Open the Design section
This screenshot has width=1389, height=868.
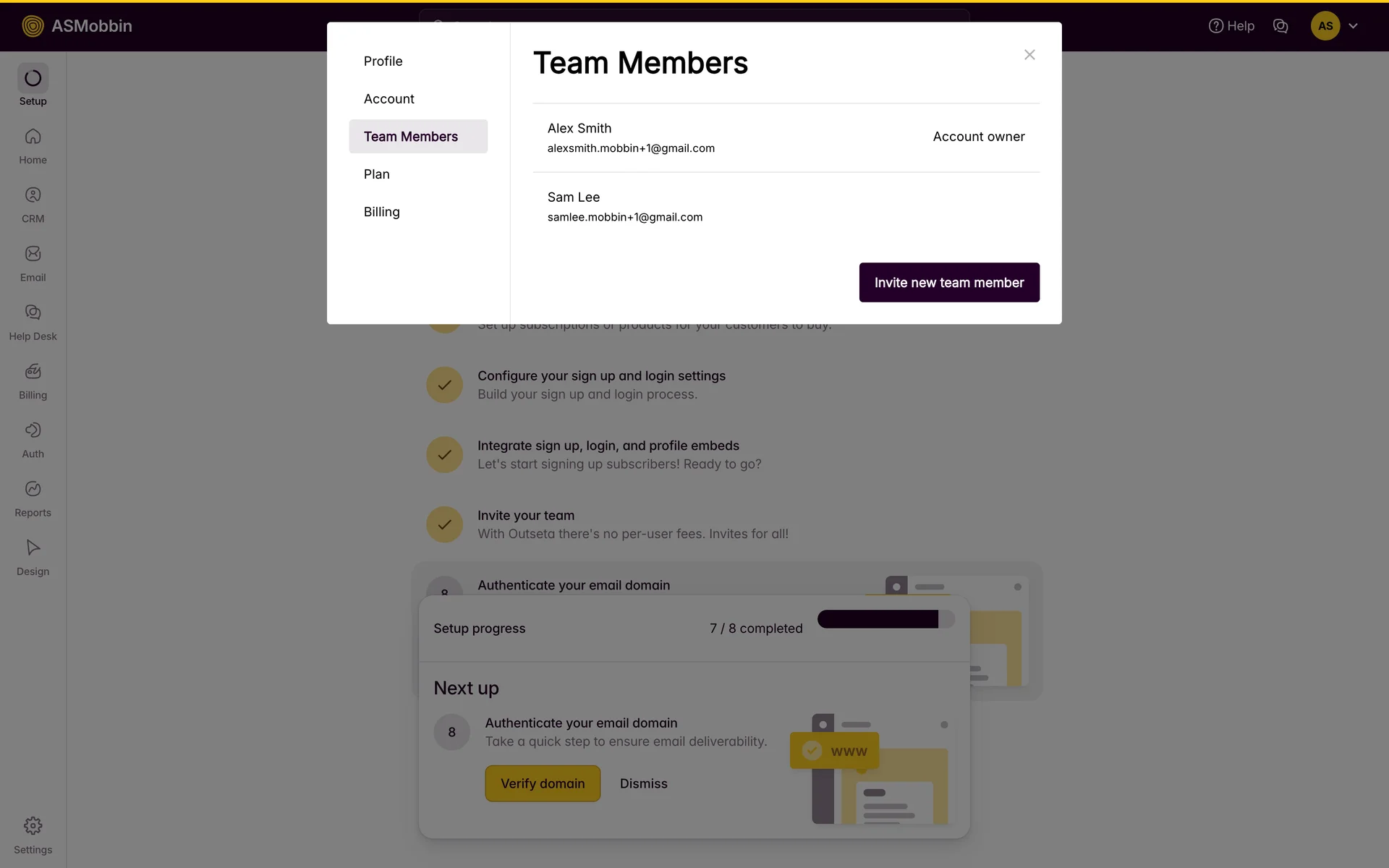pos(33,557)
